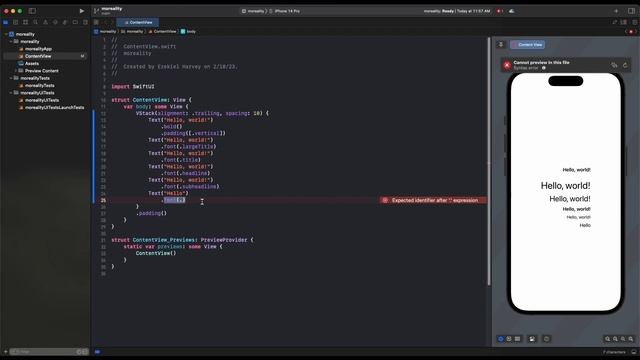
Task: Click the iPhone preview screen
Action: [x=566, y=192]
